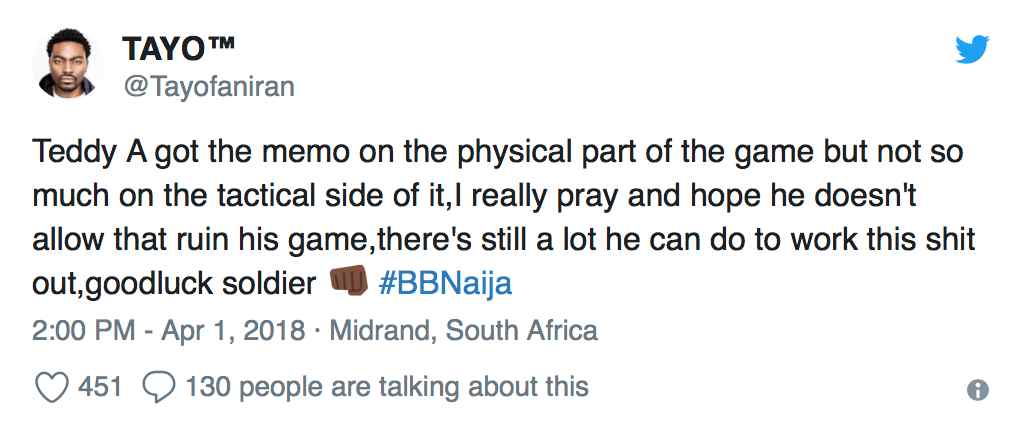1028x428 pixels.
Task: Click the 451 likes count
Action: 100,386
